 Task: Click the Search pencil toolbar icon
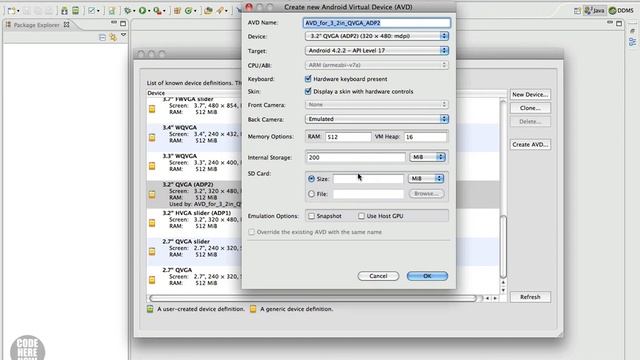point(220,11)
